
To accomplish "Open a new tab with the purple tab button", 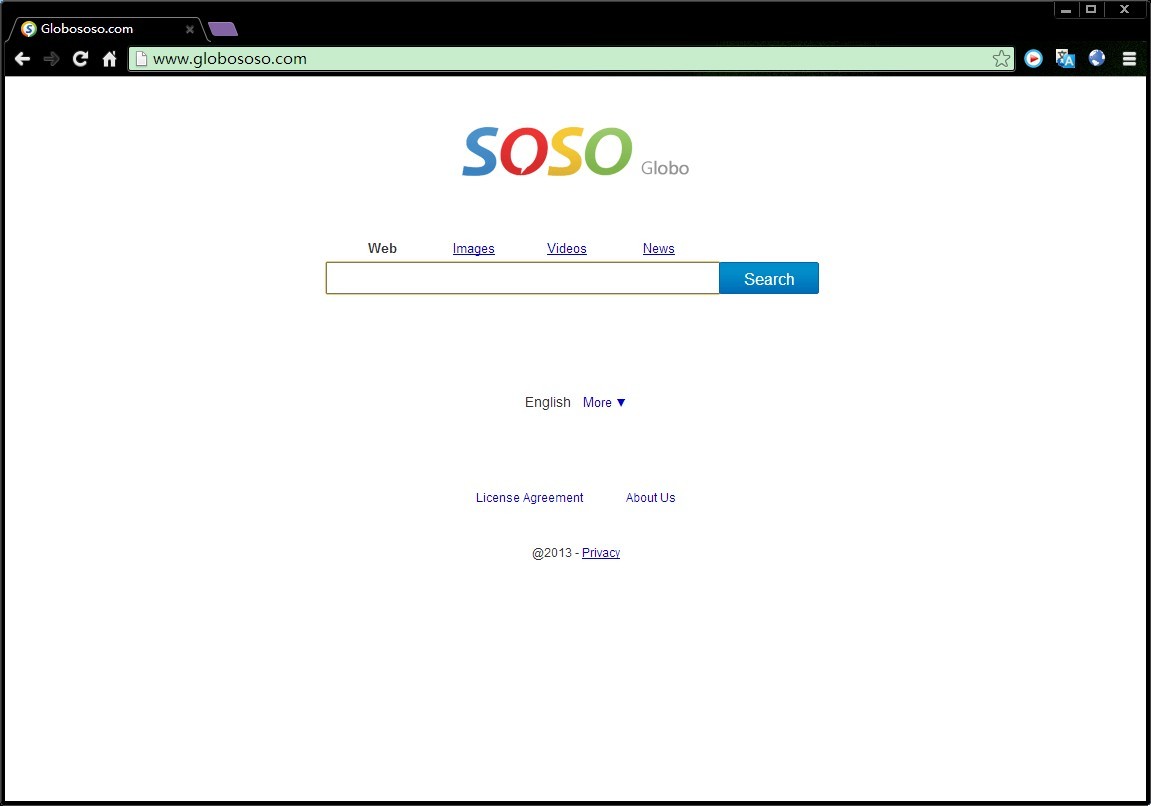I will point(222,29).
